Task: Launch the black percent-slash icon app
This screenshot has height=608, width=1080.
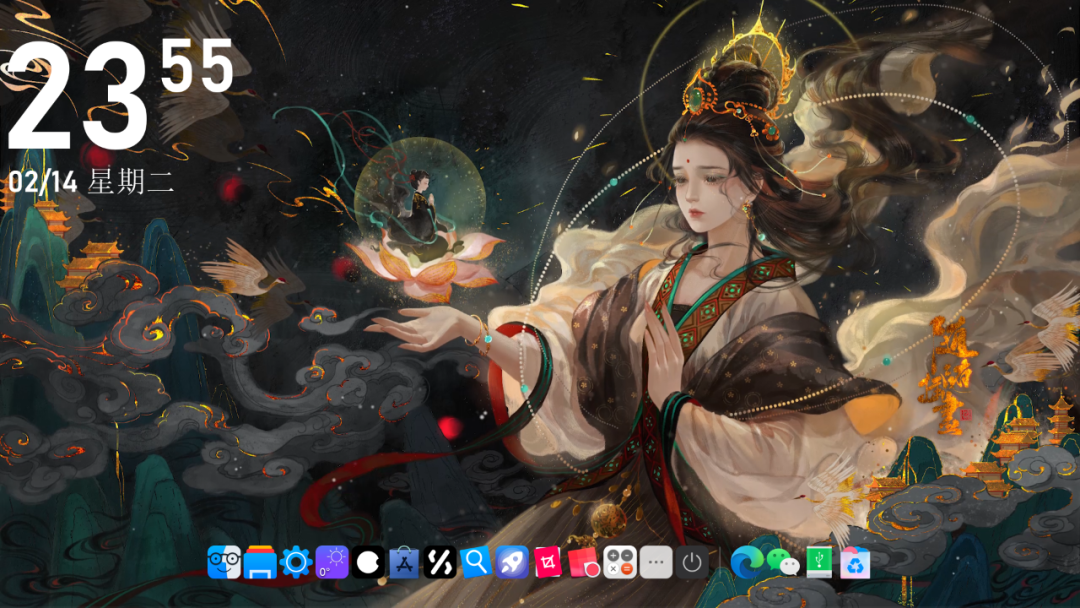Action: click(x=440, y=562)
